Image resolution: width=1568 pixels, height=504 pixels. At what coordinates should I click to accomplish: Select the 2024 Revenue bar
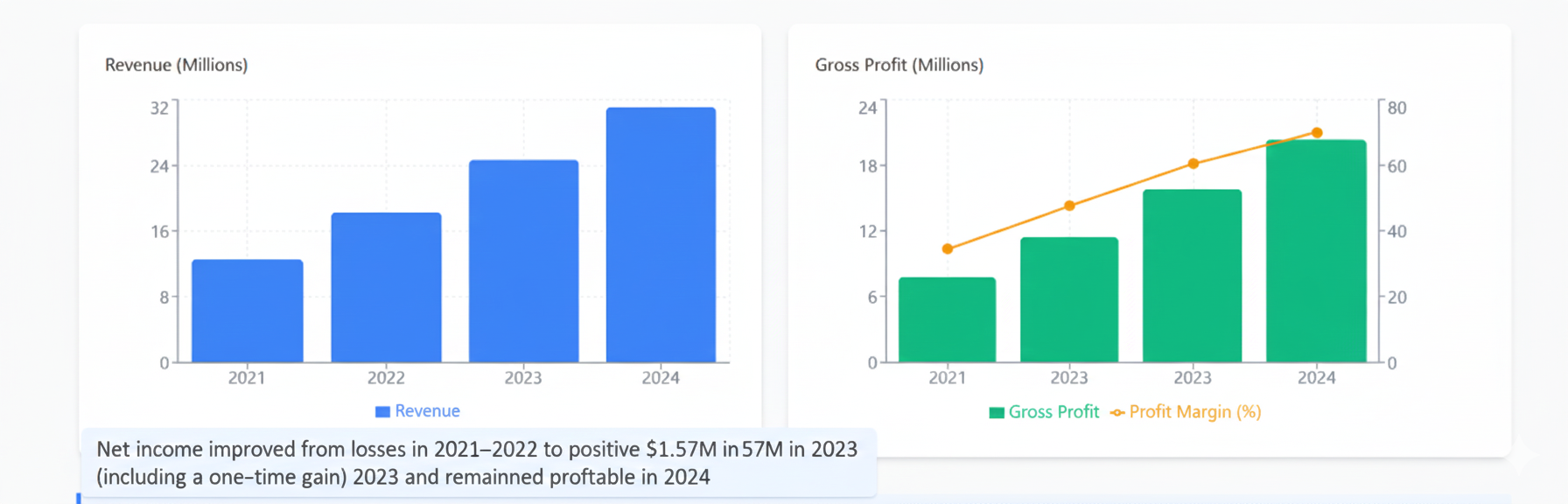point(661,234)
